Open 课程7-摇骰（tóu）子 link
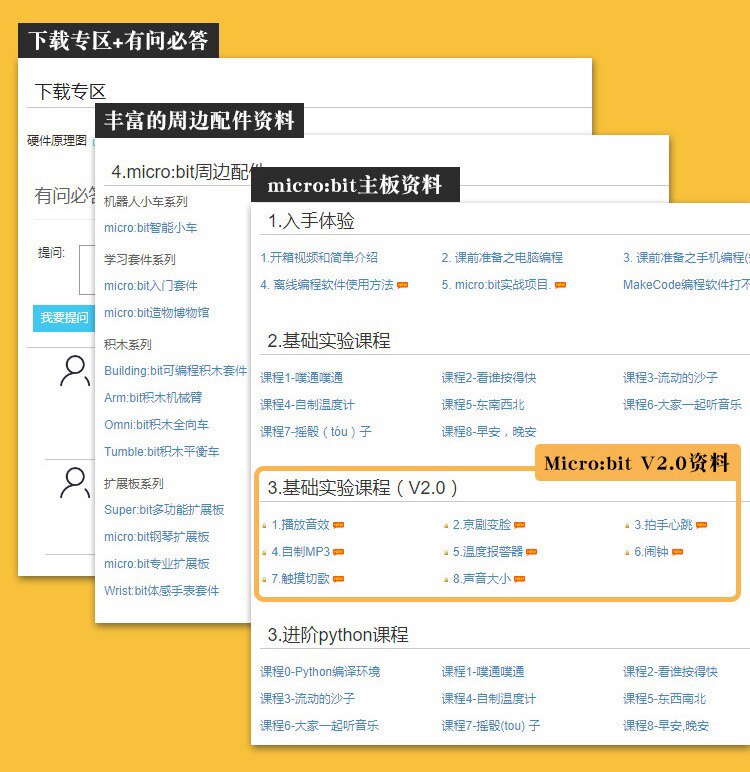Screen dimensions: 750x772 click(x=316, y=432)
